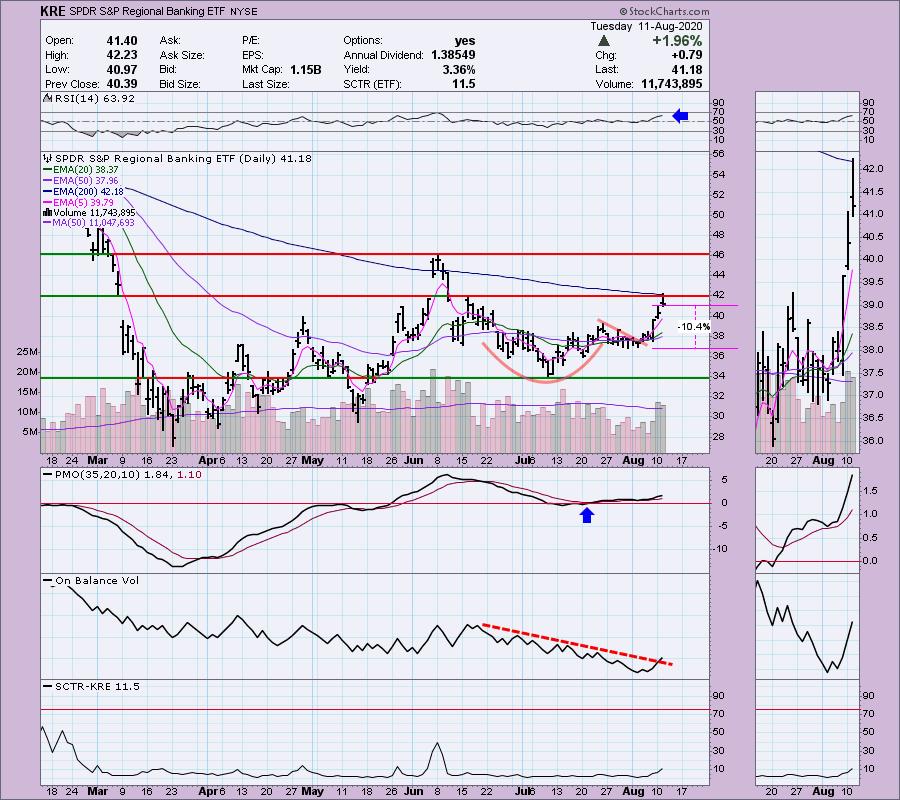Click the Mkt Cap value 1.15B
The width and height of the screenshot is (900, 800).
point(305,69)
